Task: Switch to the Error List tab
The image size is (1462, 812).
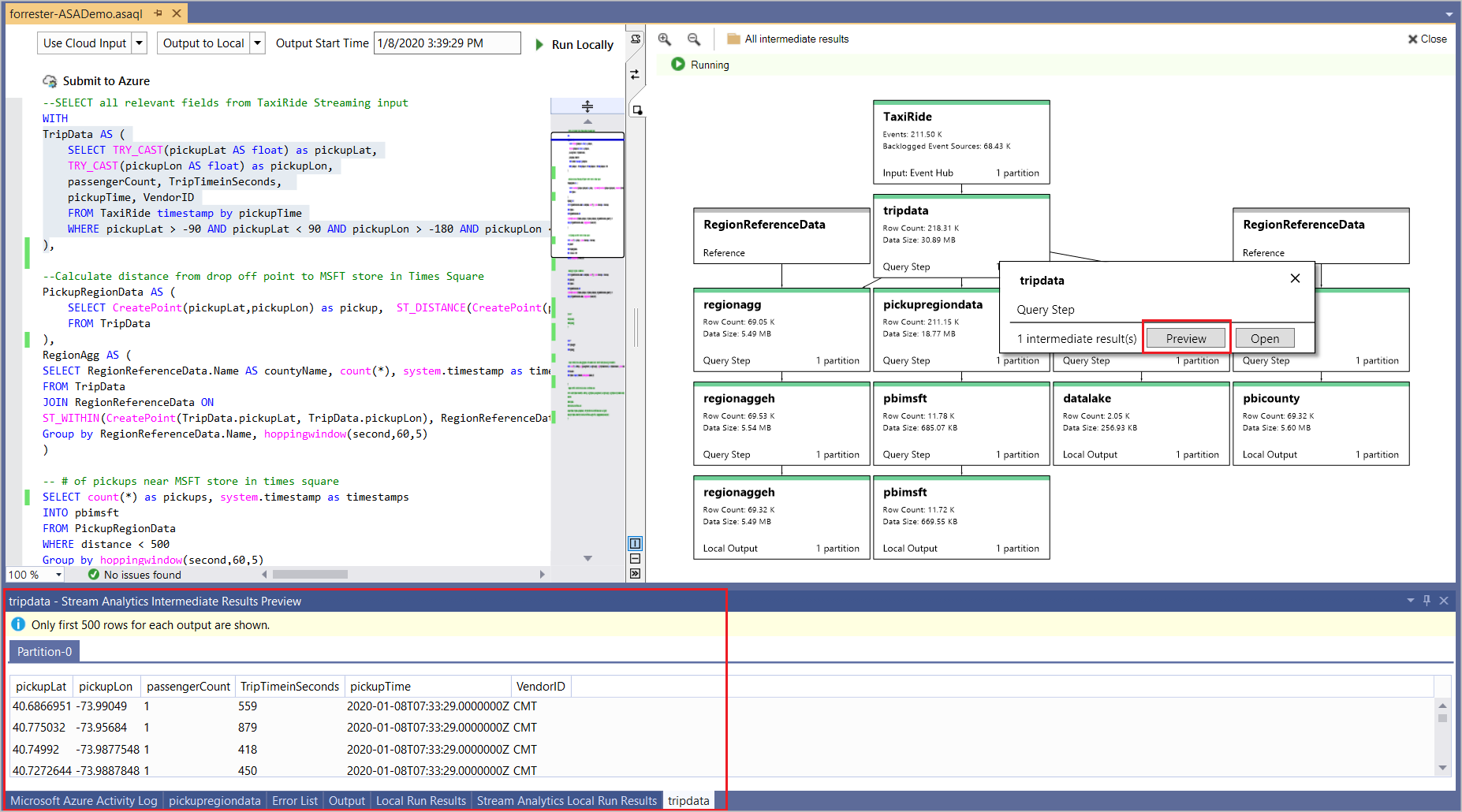Action: coord(295,800)
